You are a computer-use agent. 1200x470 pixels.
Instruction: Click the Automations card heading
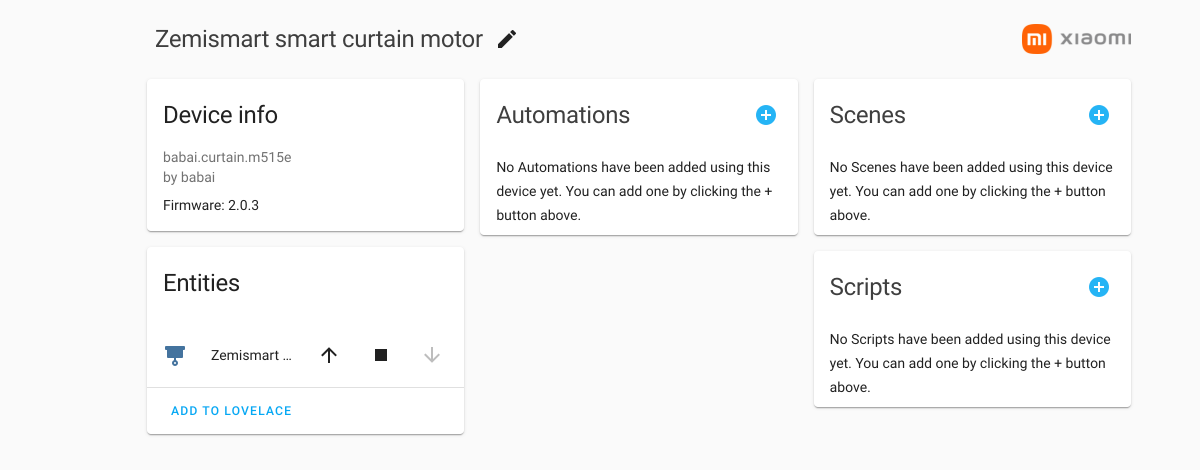pyautogui.click(x=563, y=115)
